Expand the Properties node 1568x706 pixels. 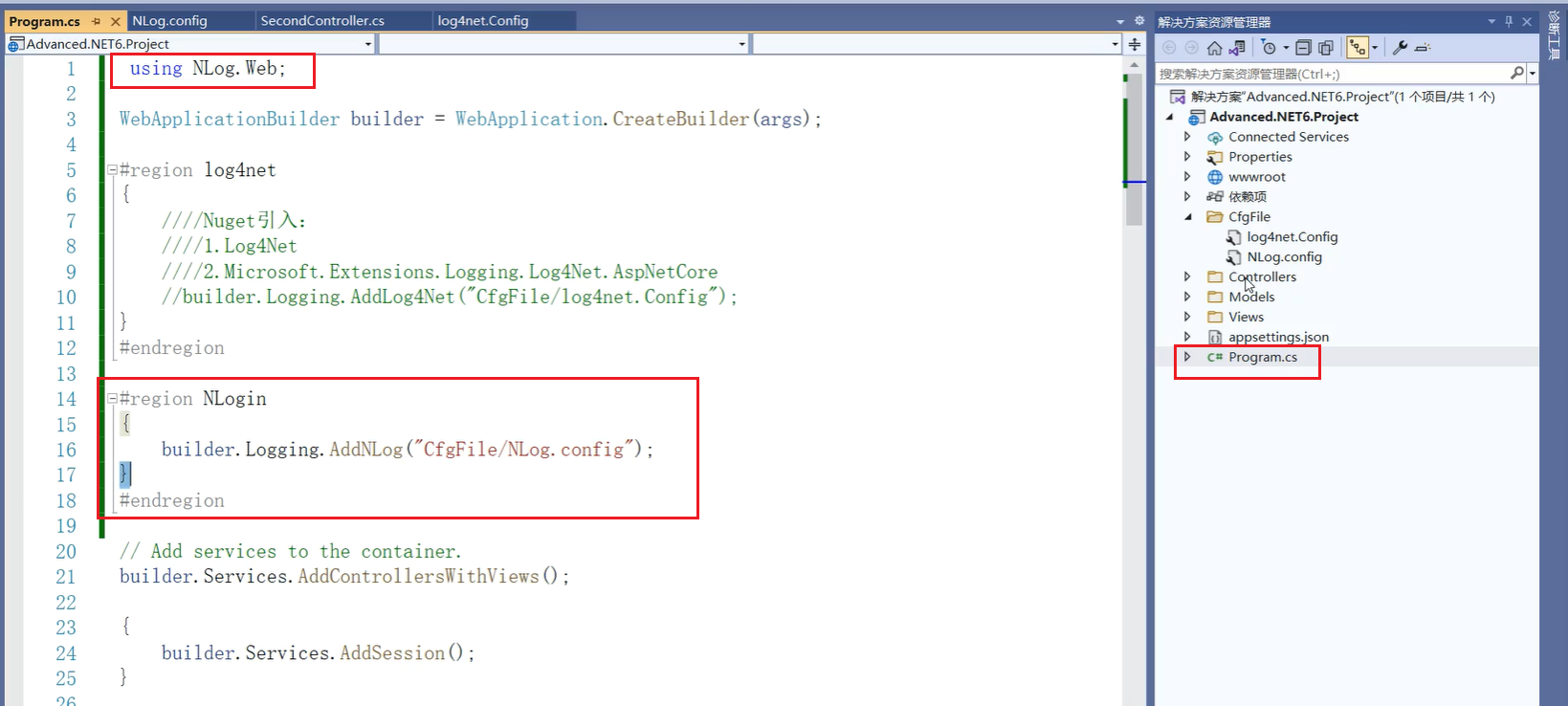(1188, 157)
